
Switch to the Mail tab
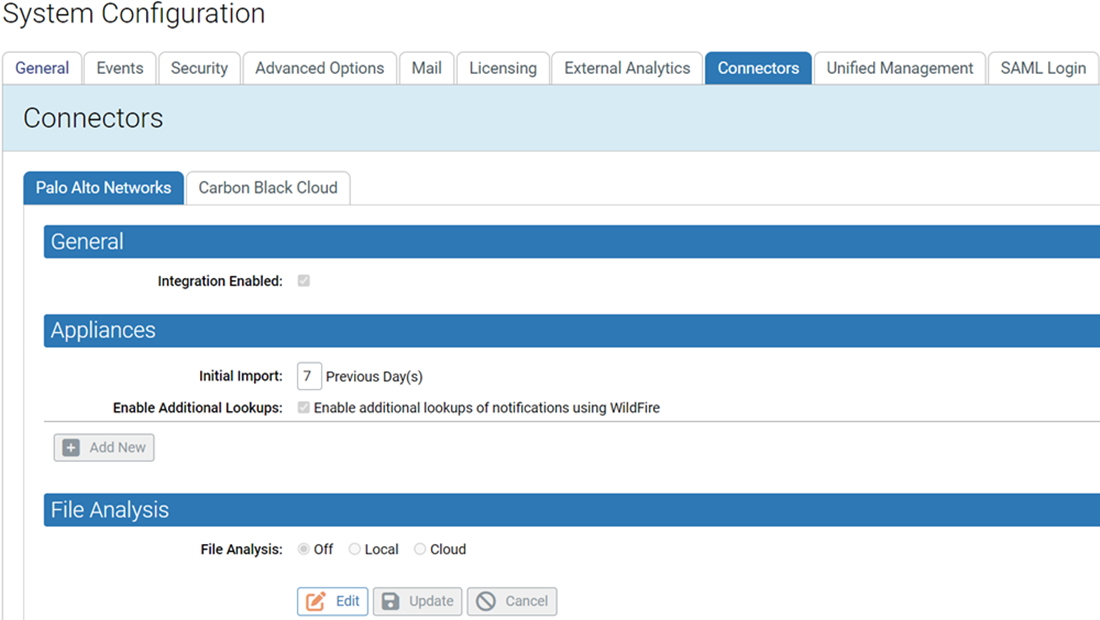point(427,68)
